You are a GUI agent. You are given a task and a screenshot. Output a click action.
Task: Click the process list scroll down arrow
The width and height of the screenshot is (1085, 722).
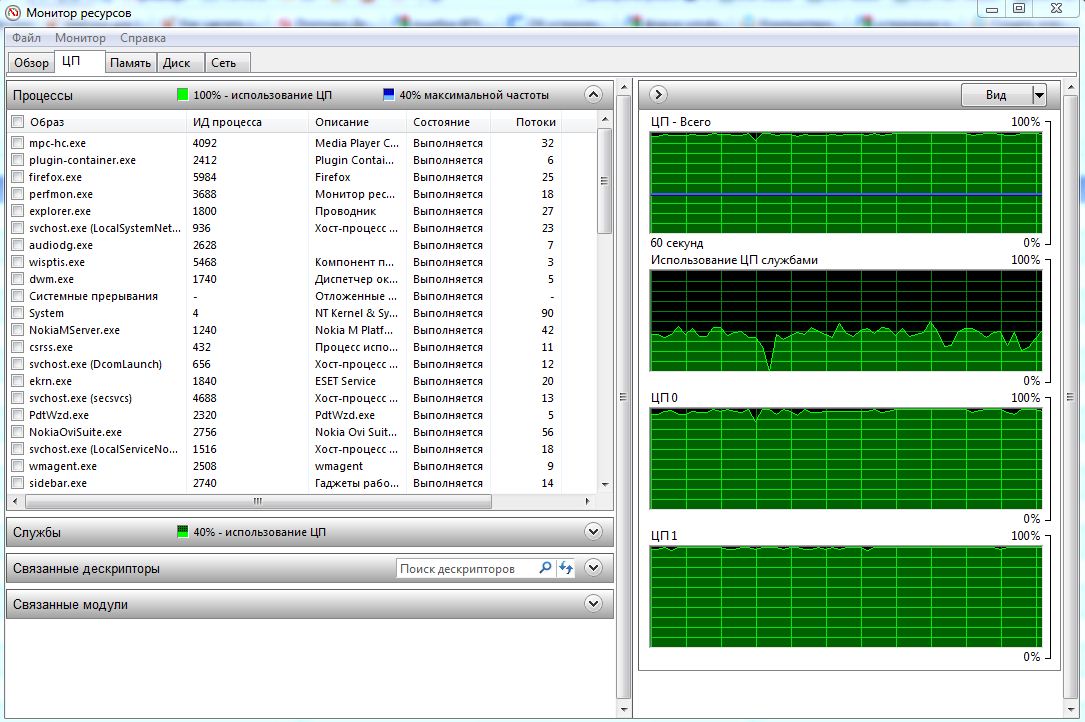[x=605, y=485]
